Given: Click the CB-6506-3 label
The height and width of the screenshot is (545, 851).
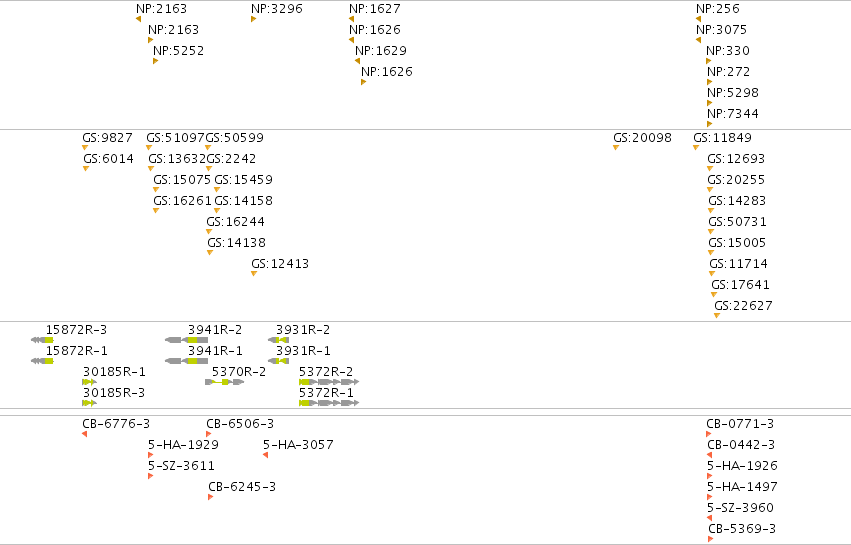Looking at the screenshot, I should pos(240,423).
